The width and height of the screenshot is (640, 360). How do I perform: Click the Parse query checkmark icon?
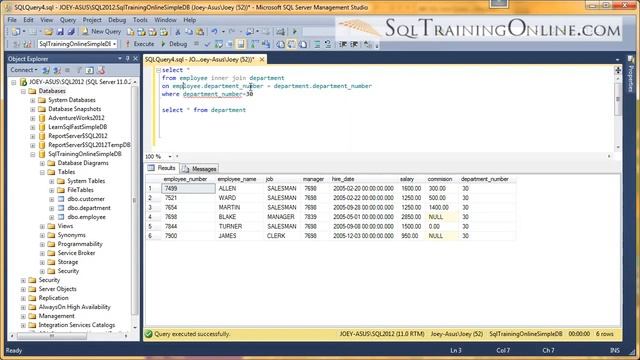pyautogui.click(x=207, y=44)
